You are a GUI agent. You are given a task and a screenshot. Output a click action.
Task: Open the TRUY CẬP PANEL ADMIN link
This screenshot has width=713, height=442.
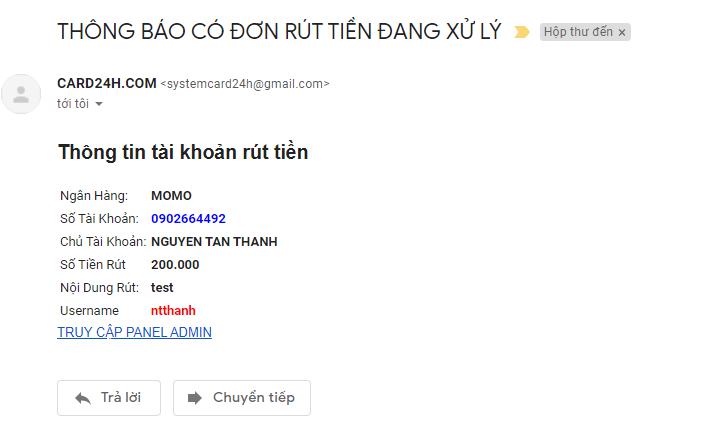[x=134, y=332]
